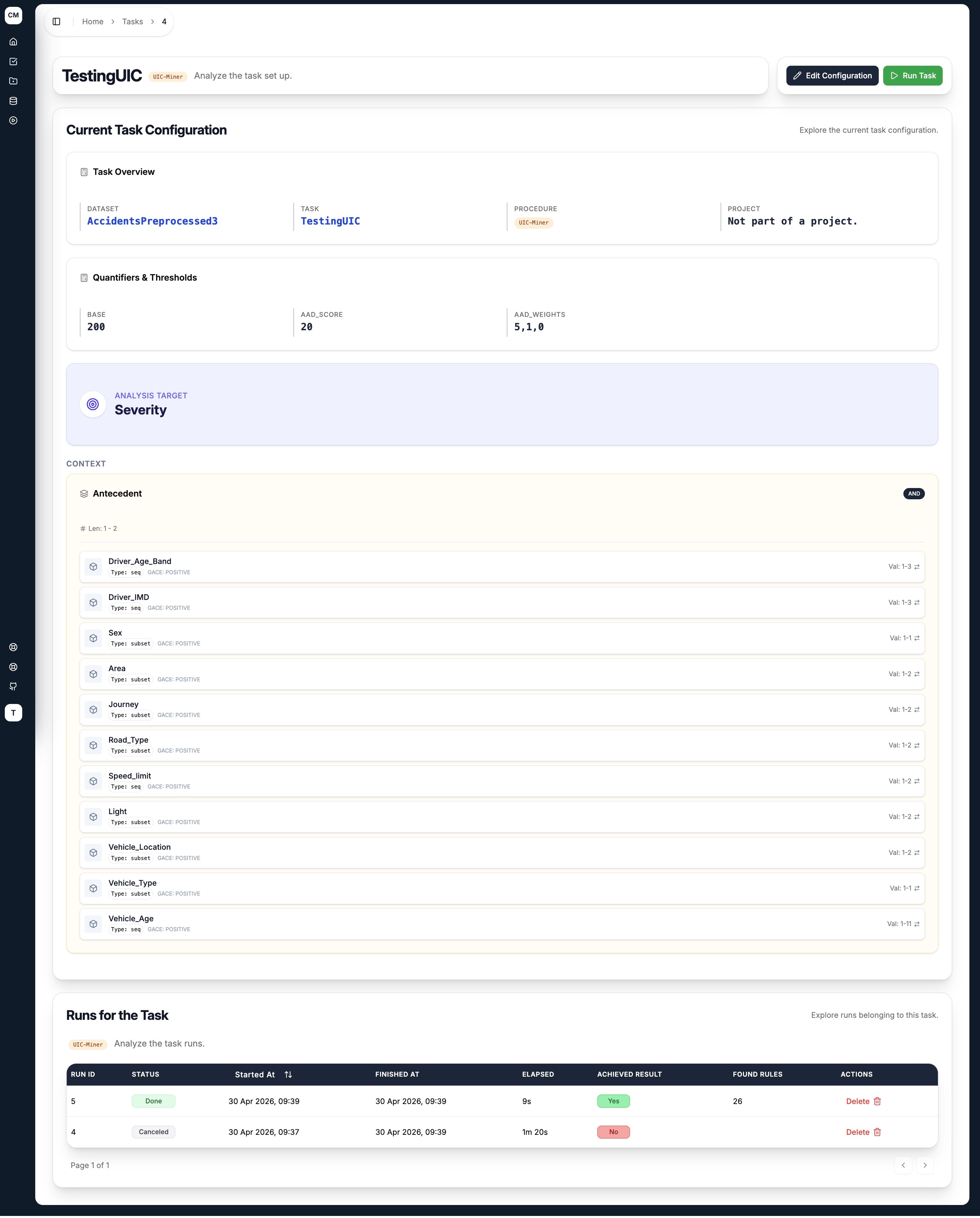Go to Tasks in breadcrumb
Image resolution: width=980 pixels, height=1218 pixels.
click(133, 22)
